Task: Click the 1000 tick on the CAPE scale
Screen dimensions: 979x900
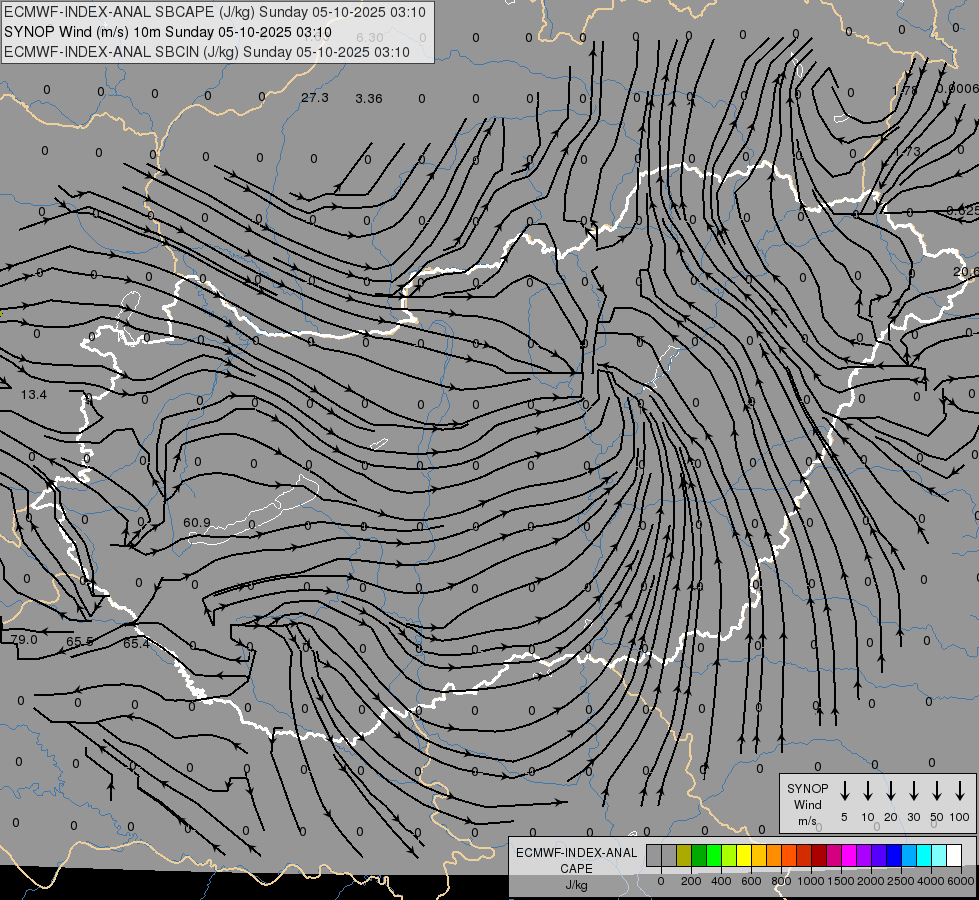Action: tap(811, 881)
